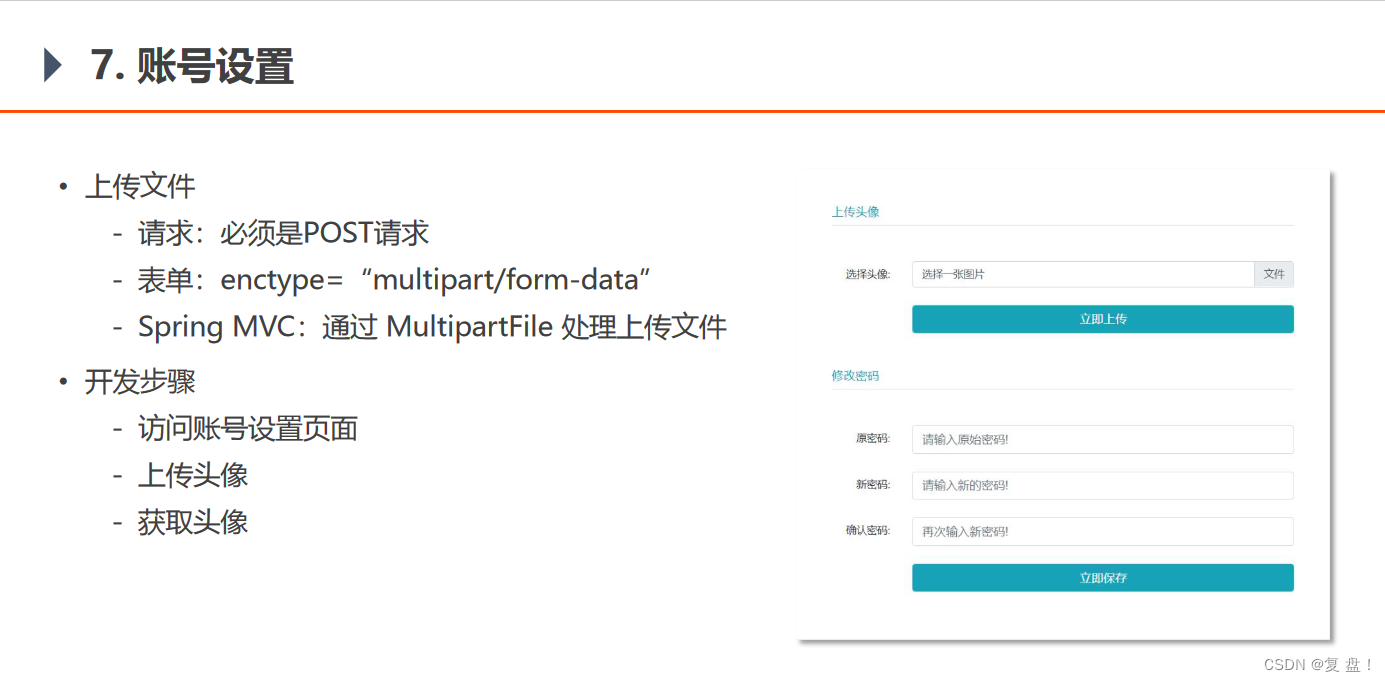Click the 新密码 label text

873,485
